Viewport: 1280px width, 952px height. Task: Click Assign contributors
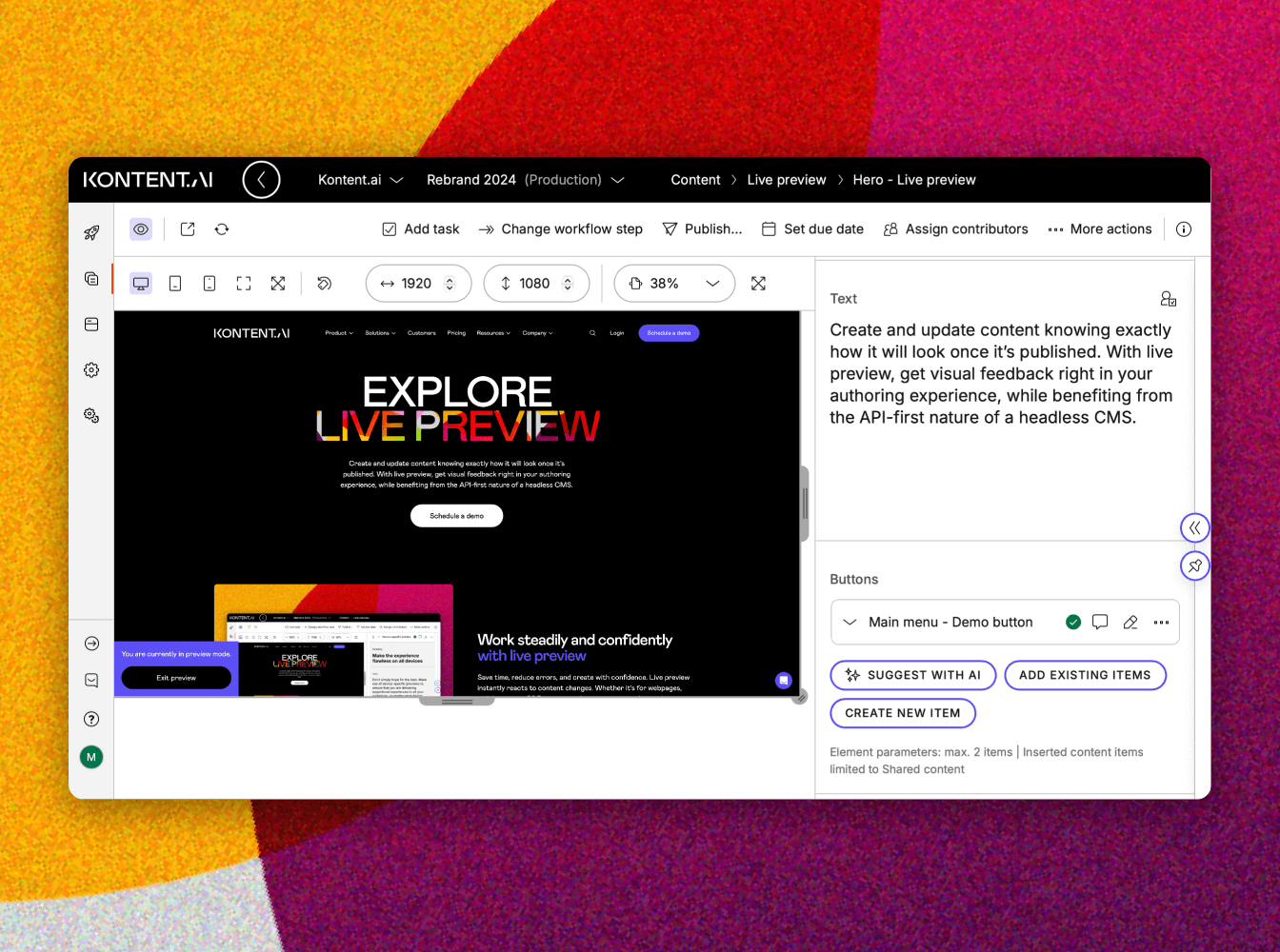[955, 229]
